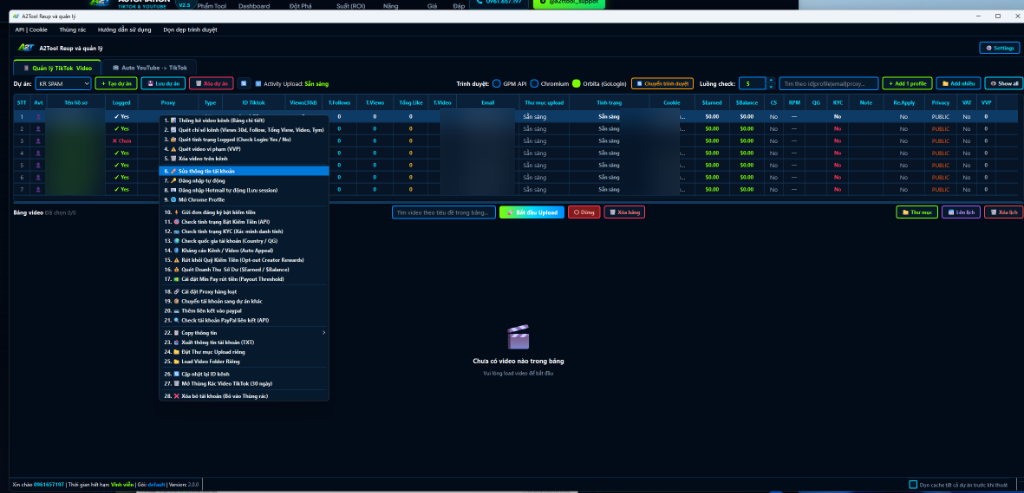The width and height of the screenshot is (1024, 493).
Task: Click the Settings gear button
Action: [x=999, y=48]
